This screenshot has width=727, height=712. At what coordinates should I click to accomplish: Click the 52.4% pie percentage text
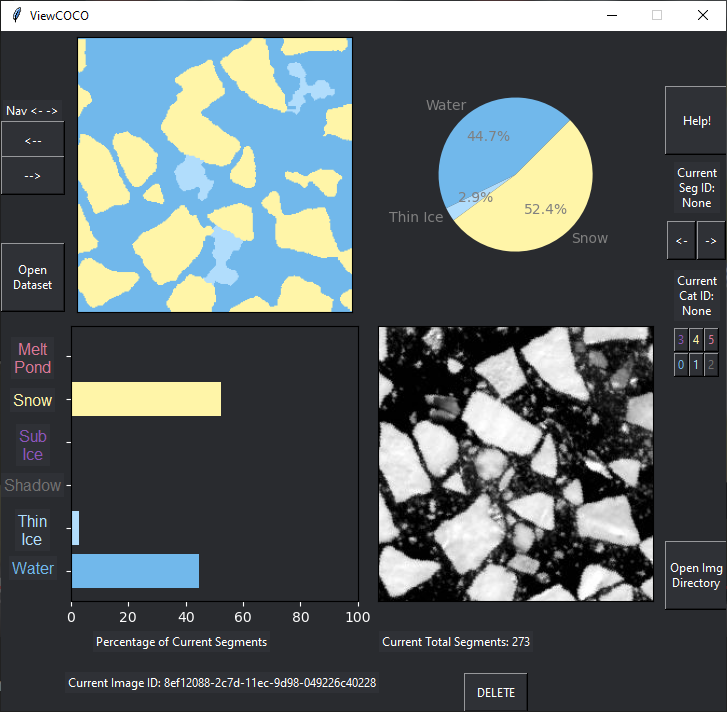pyautogui.click(x=545, y=209)
